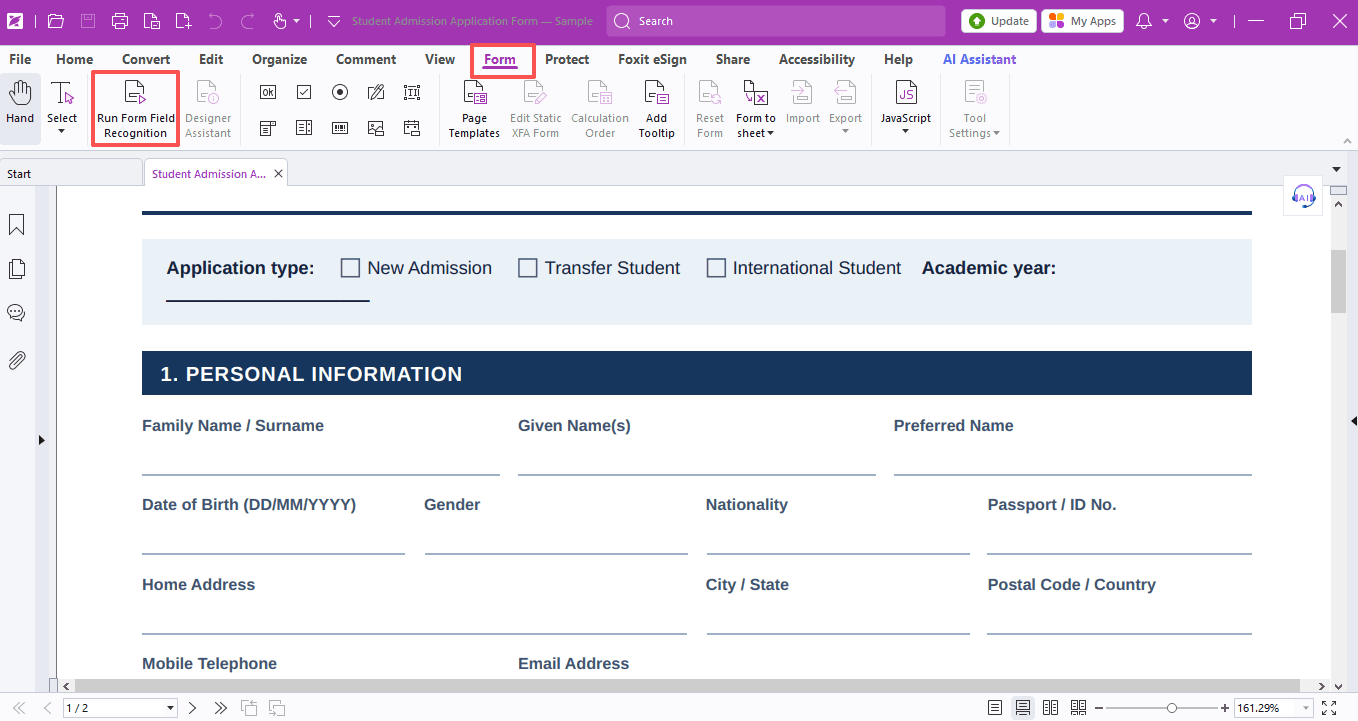Select the combo box field tool

(268, 128)
